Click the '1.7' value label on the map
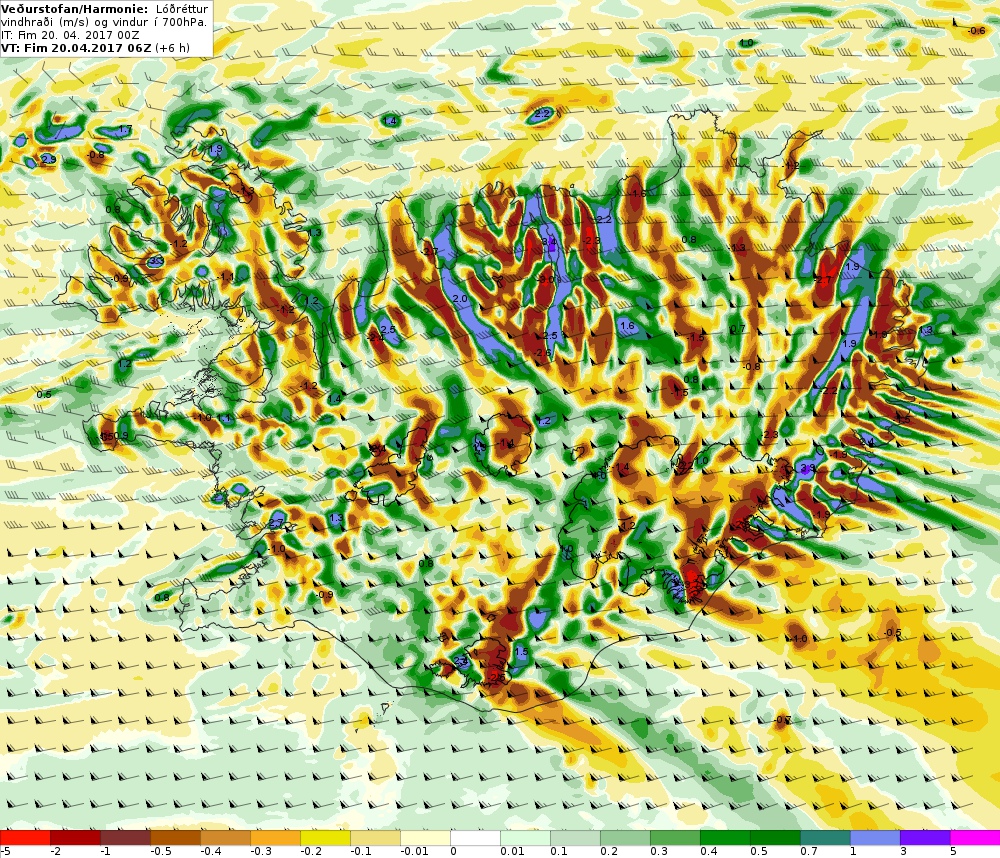The height and width of the screenshot is (858, 1000). 125,129
